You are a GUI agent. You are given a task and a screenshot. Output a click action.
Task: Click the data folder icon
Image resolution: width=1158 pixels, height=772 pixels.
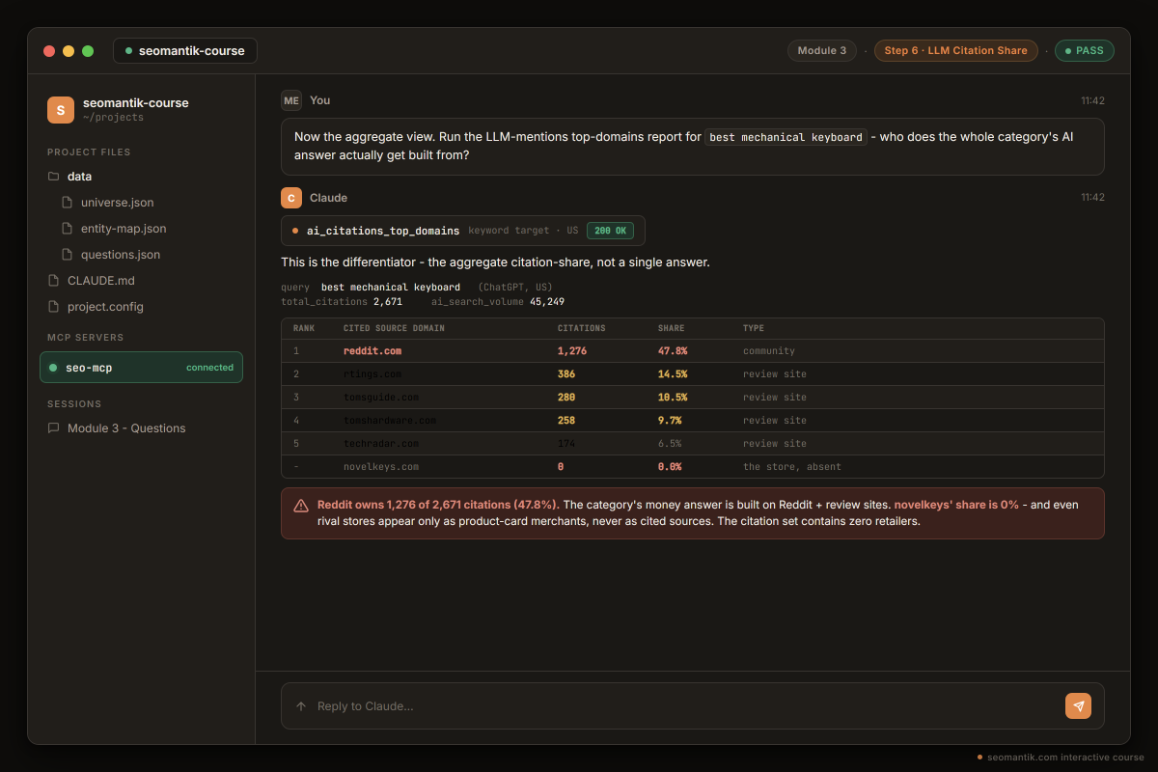[53, 177]
